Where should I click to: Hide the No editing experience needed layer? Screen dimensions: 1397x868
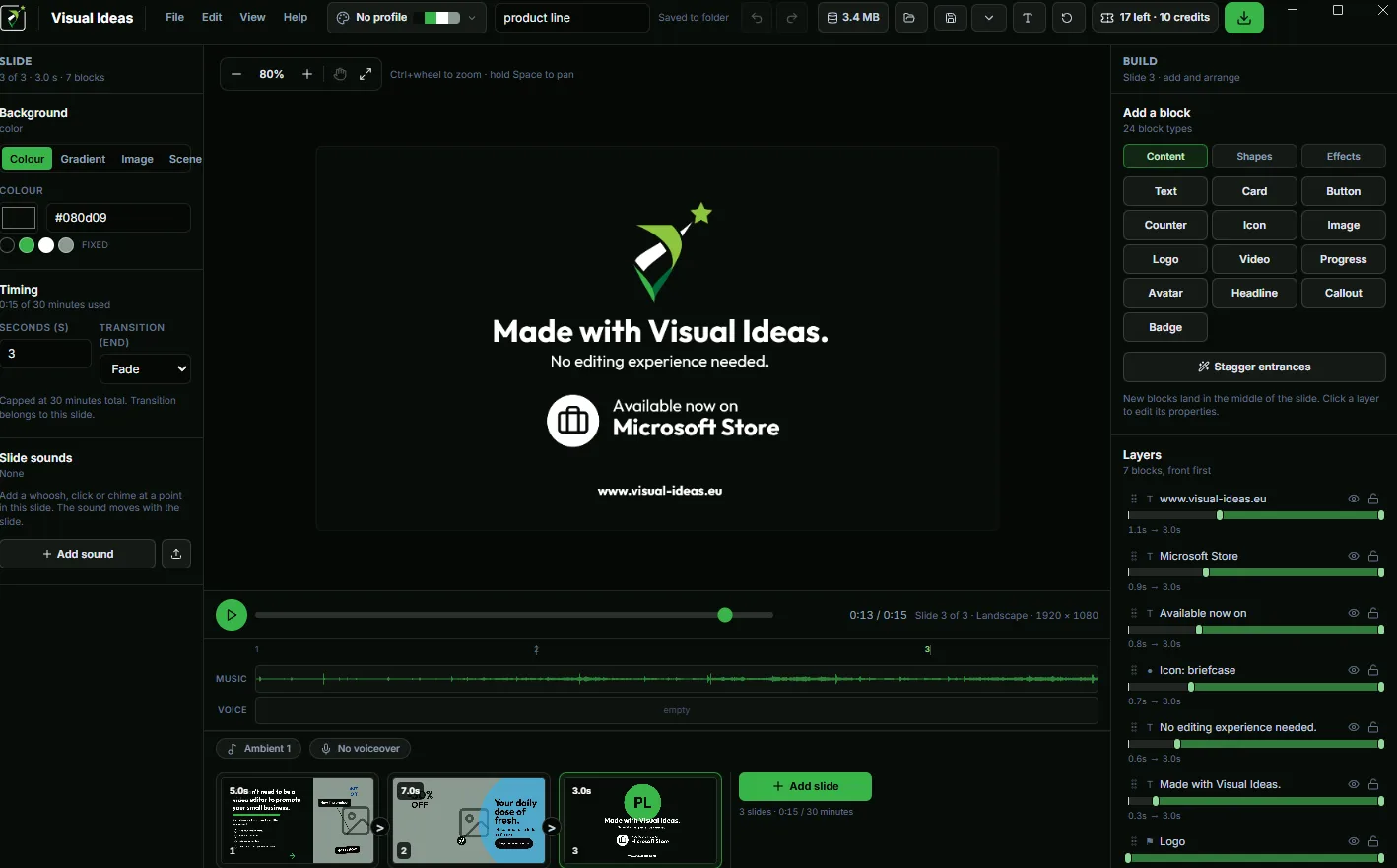1354,727
